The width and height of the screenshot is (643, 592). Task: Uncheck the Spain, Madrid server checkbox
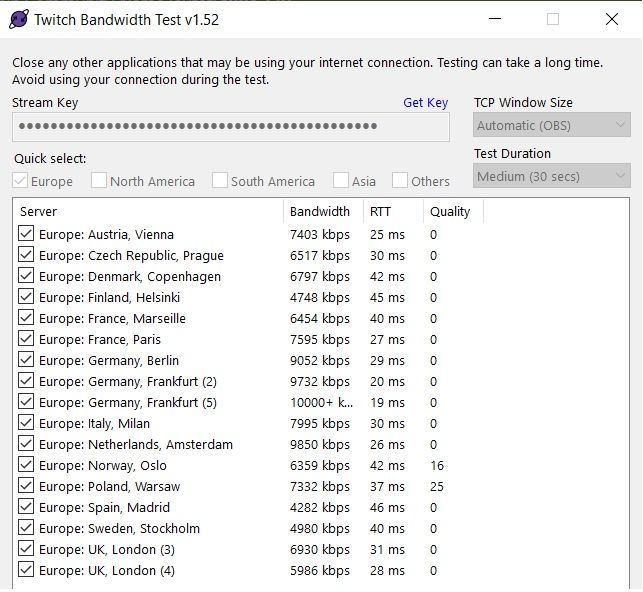[x=26, y=506]
